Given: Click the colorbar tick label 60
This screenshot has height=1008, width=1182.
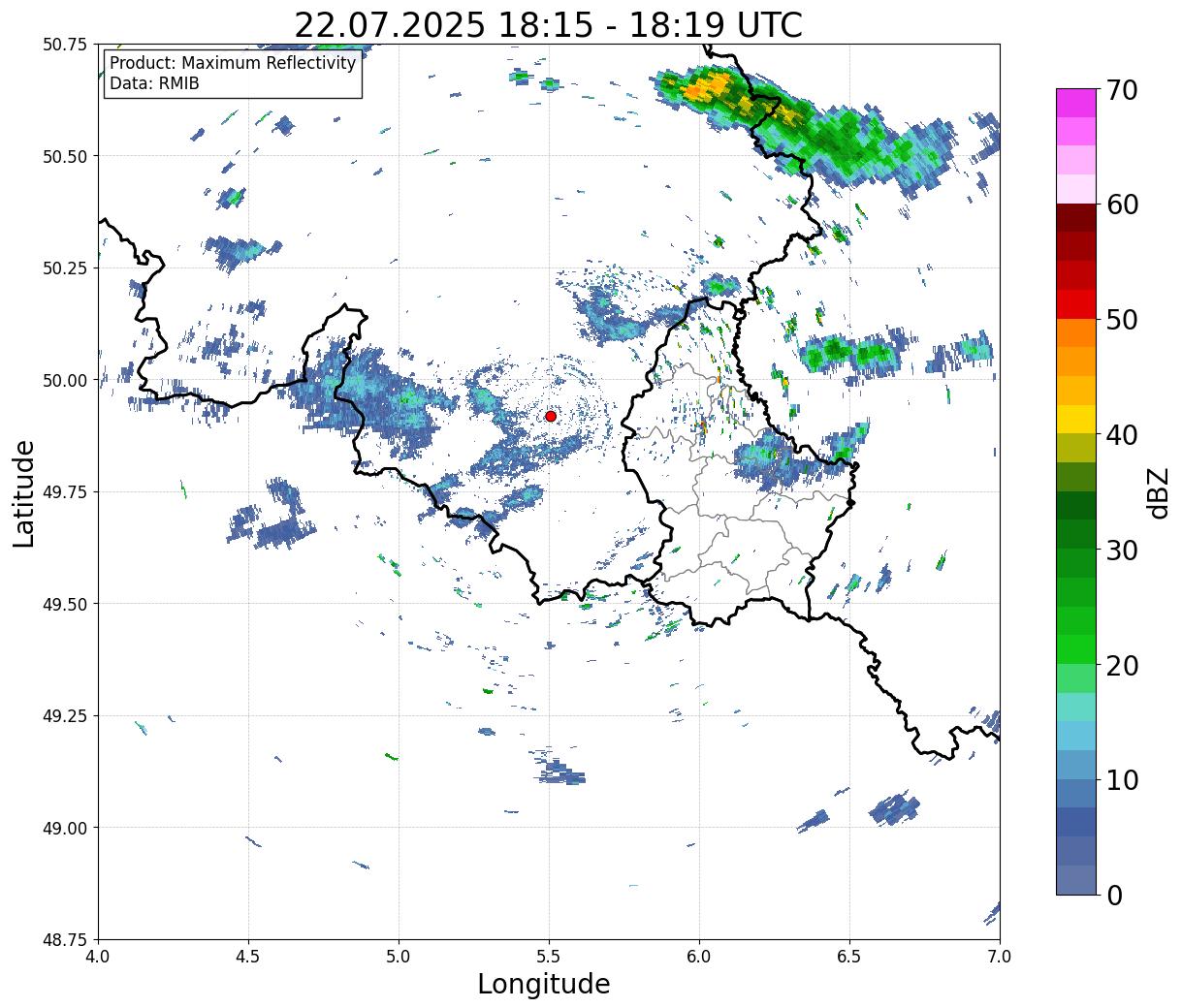Looking at the screenshot, I should tap(1123, 205).
